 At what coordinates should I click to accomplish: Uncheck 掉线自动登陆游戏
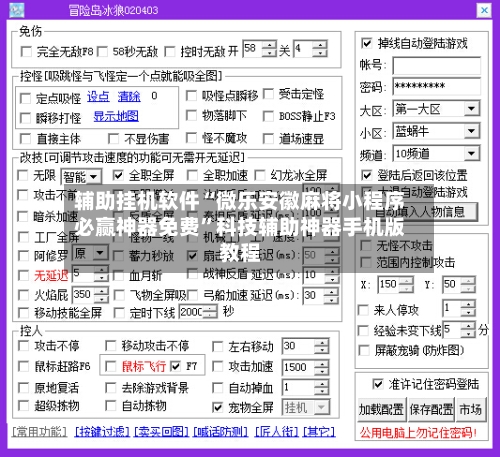tap(366, 43)
